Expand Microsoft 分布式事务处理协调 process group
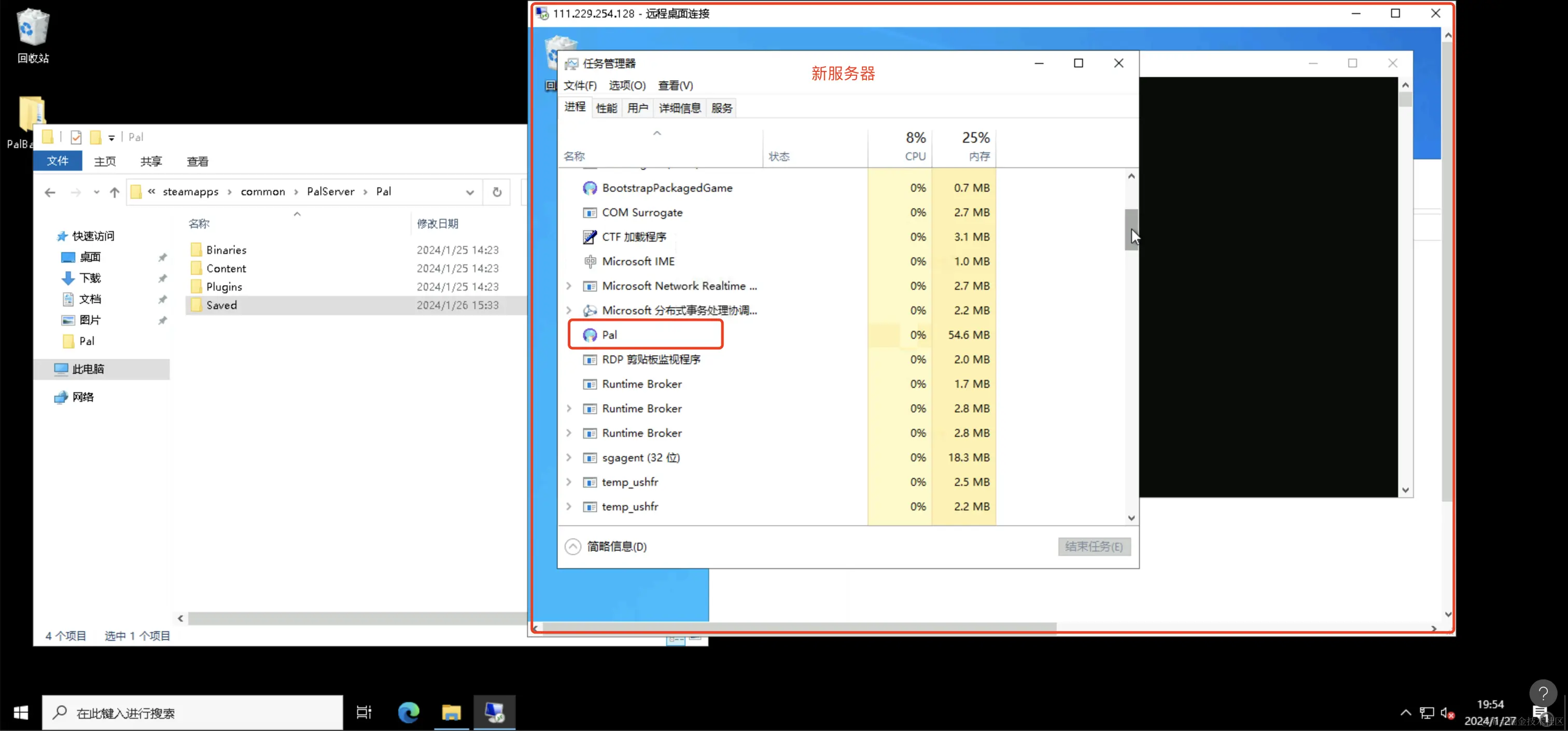This screenshot has width=1568, height=731. pyautogui.click(x=569, y=311)
